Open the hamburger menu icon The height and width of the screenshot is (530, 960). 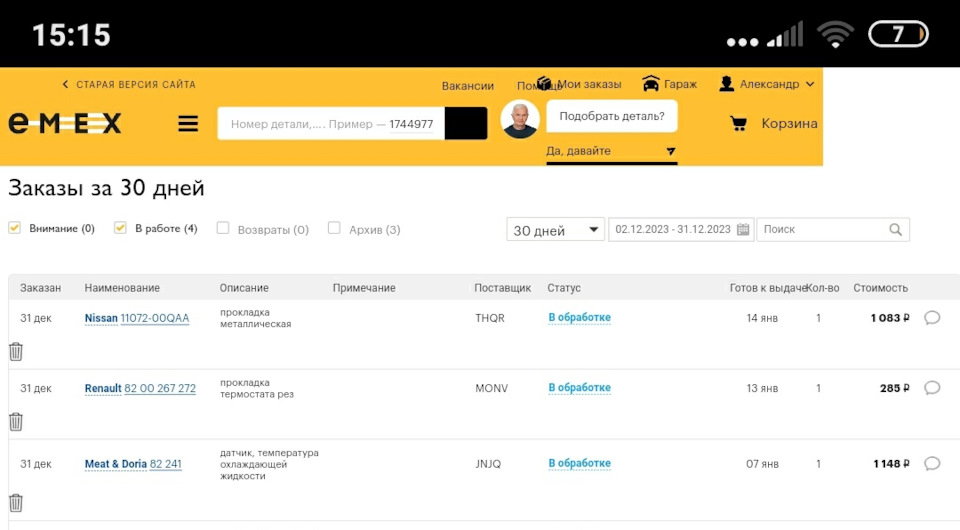(188, 124)
